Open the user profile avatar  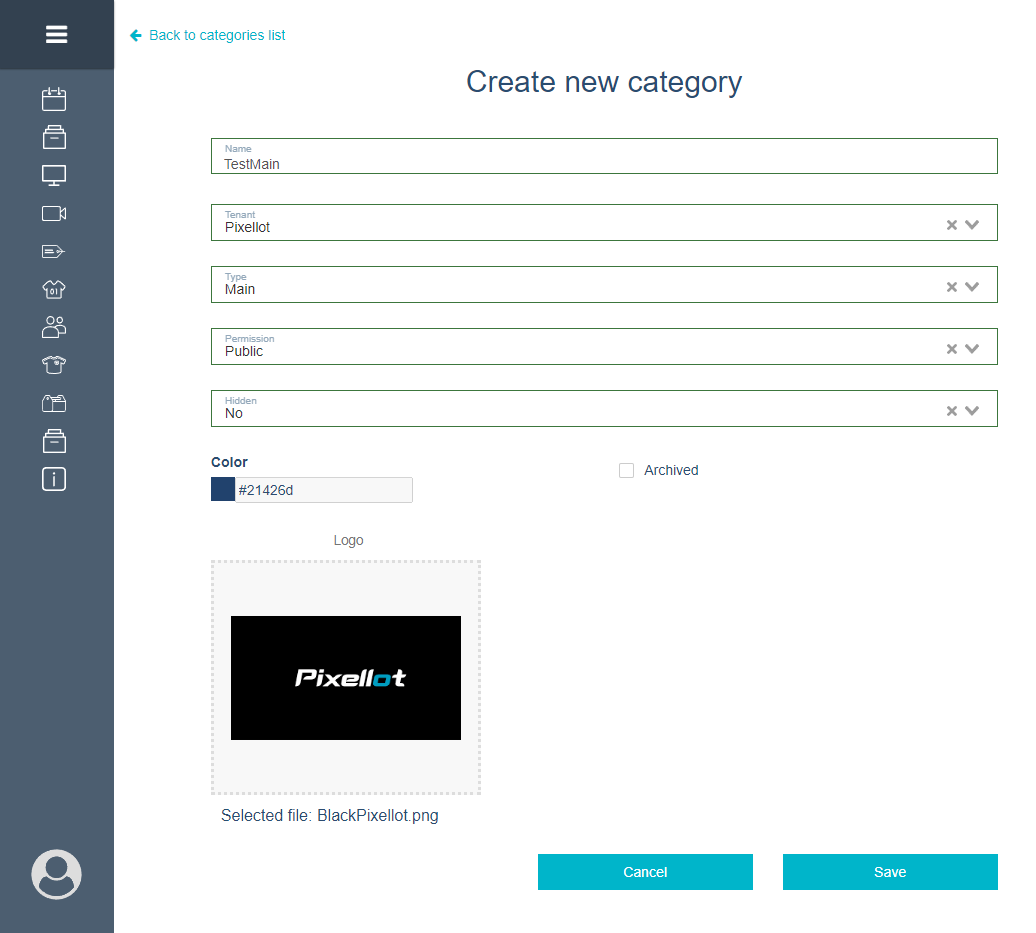tap(56, 874)
